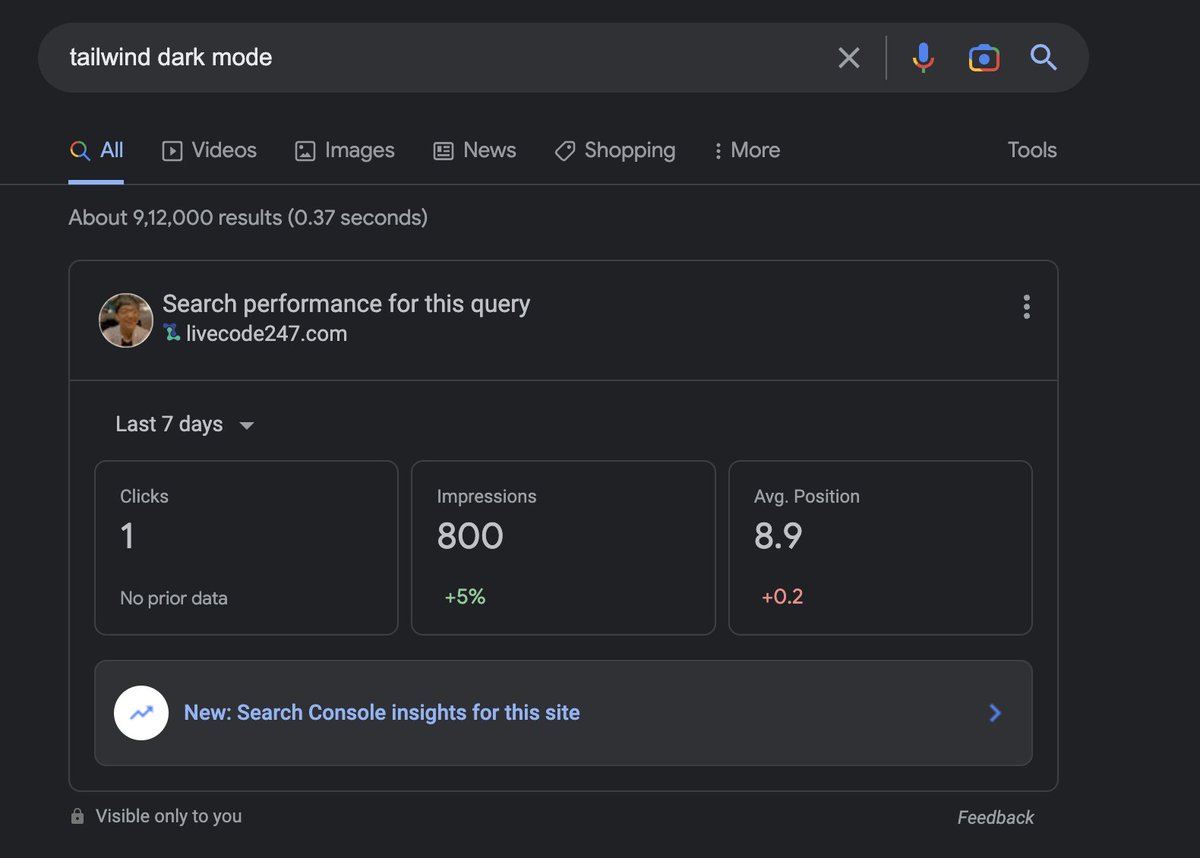Open the Avg. Position metric card
Image resolution: width=1200 pixels, height=858 pixels.
[880, 547]
